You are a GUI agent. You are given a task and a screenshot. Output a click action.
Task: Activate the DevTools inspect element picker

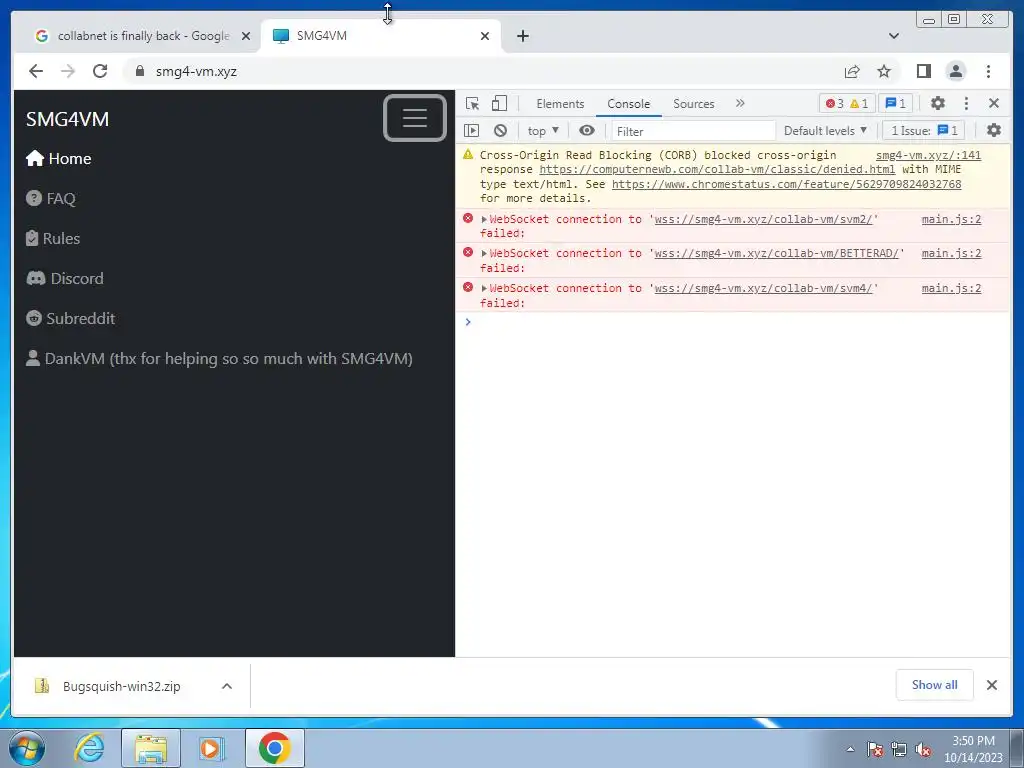click(472, 103)
